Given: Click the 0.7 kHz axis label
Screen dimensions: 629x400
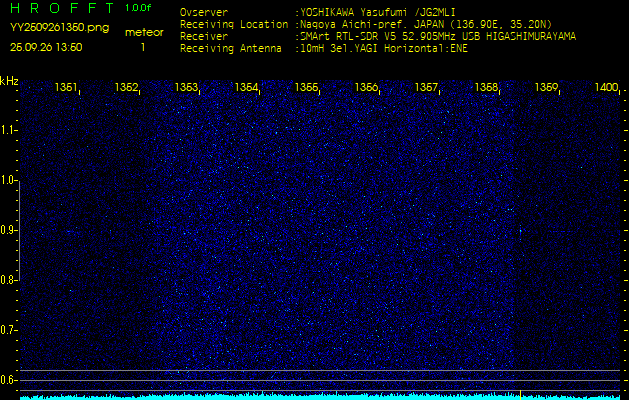Looking at the screenshot, I should tap(7, 330).
